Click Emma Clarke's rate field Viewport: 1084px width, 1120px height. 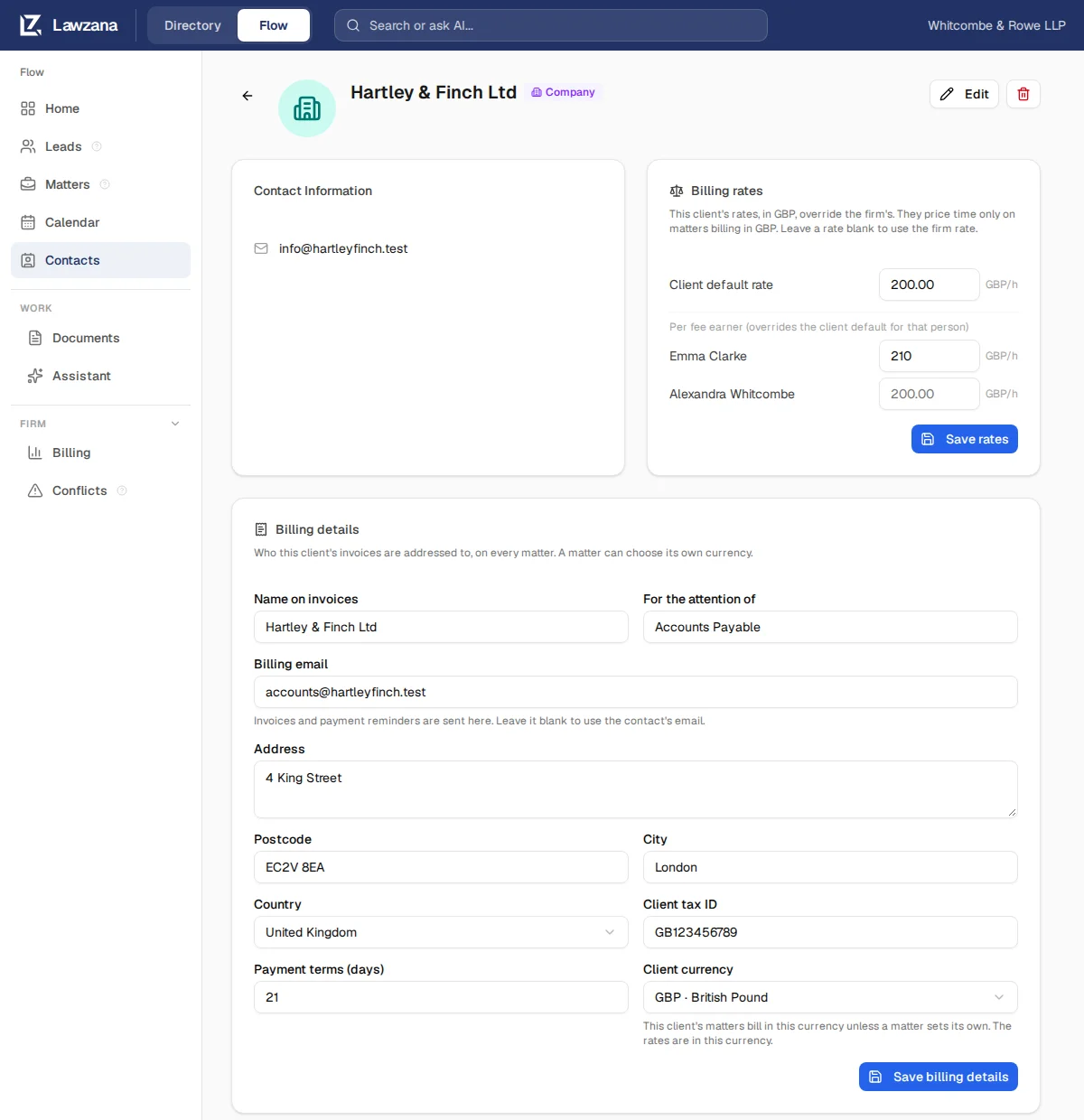[930, 356]
